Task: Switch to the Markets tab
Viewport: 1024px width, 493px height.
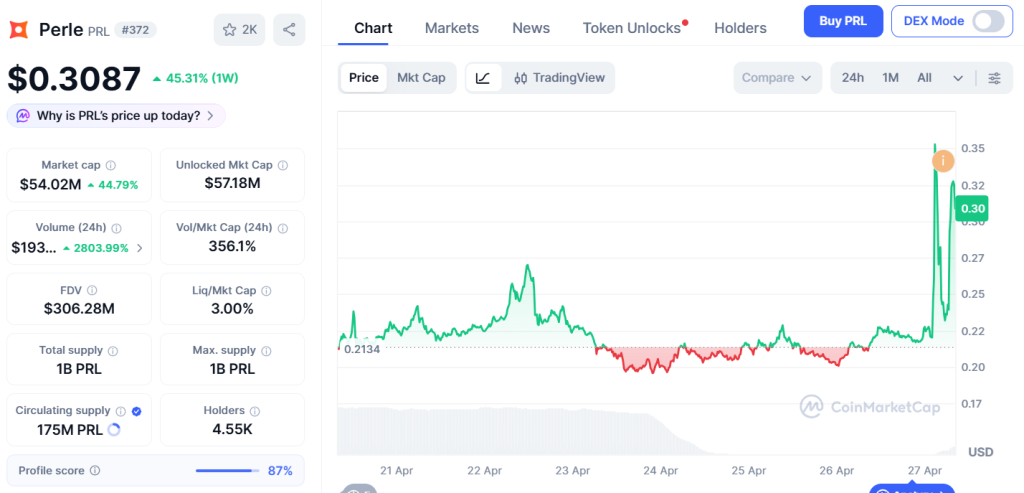Action: pos(452,28)
